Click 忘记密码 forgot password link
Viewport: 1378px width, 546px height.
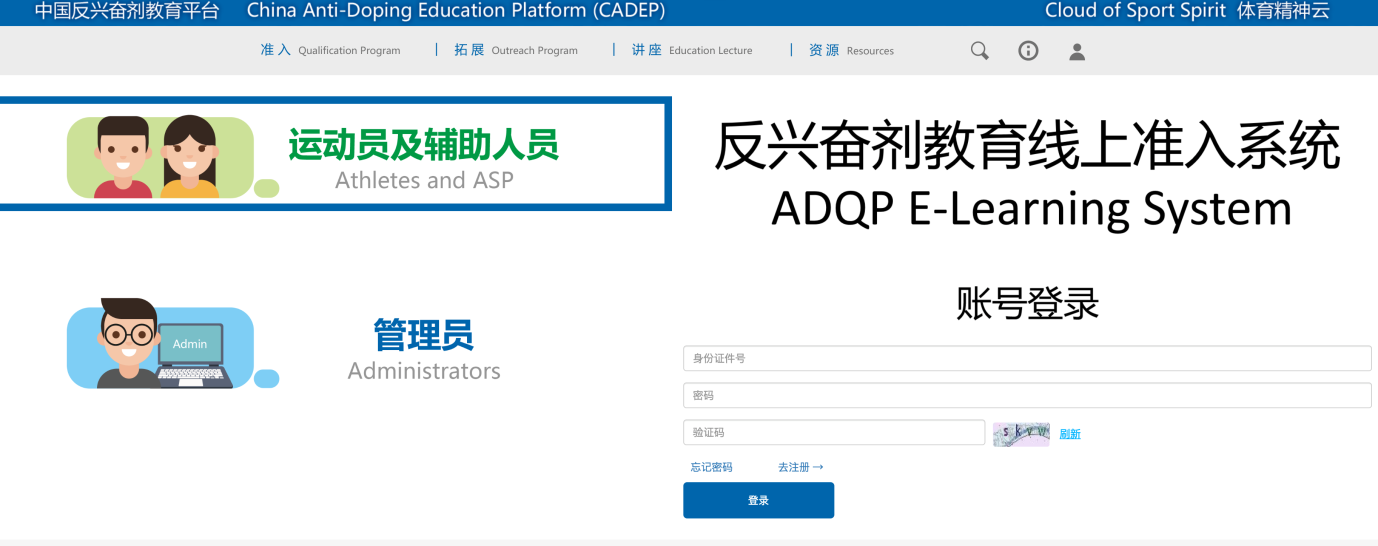tap(711, 467)
